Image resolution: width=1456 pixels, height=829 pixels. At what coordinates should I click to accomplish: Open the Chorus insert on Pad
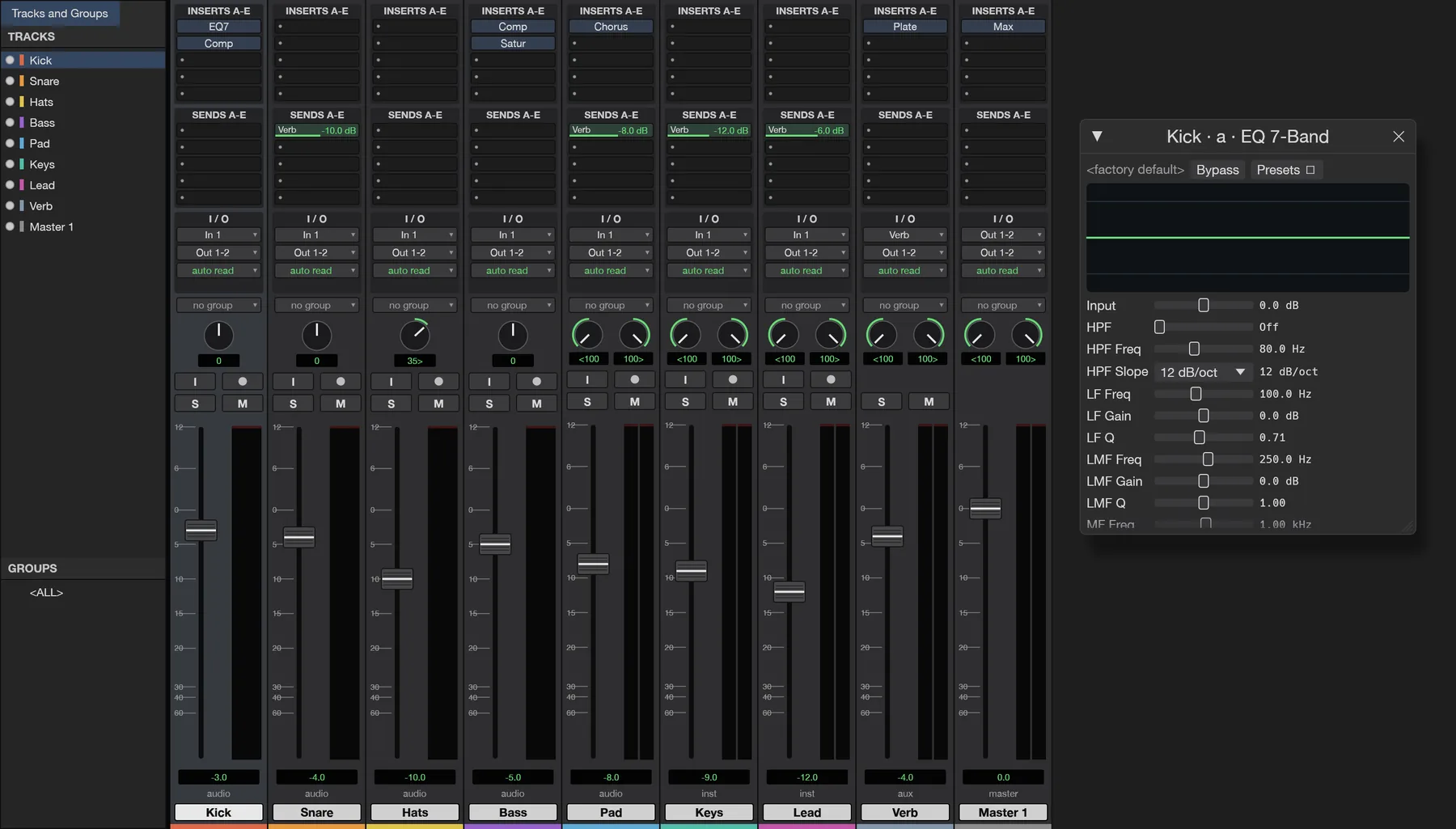611,27
